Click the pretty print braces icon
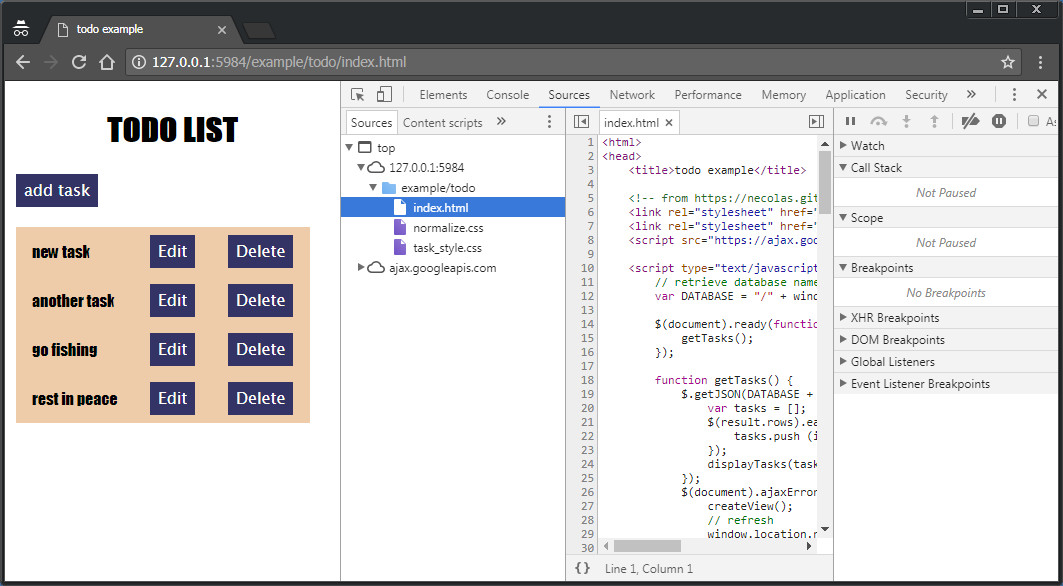Image resolution: width=1063 pixels, height=586 pixels. click(x=582, y=568)
